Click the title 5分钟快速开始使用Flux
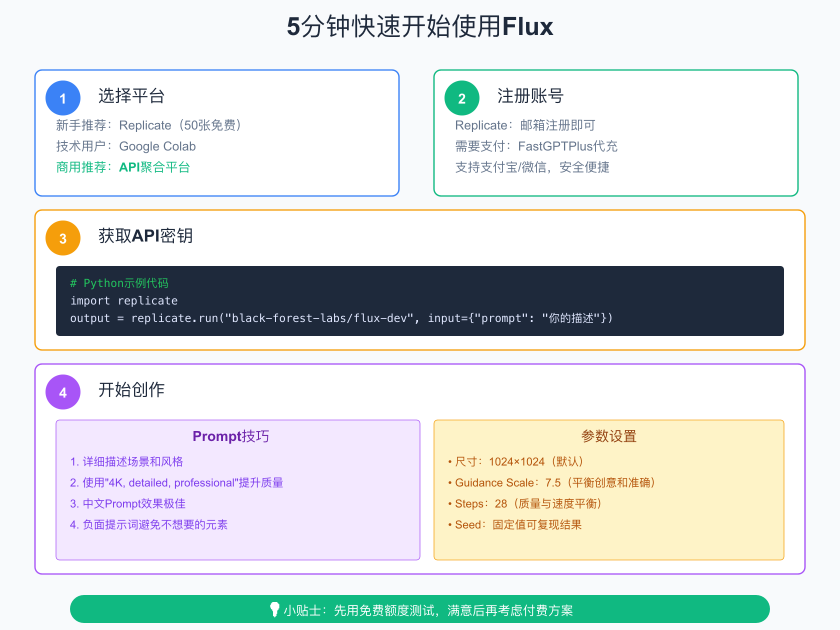 click(420, 26)
